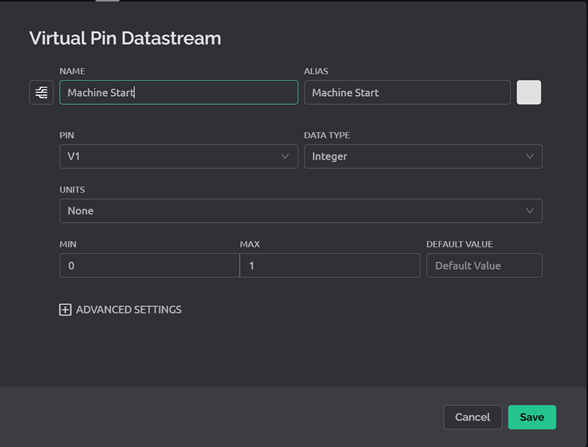Open the Units None dropdown

[x=301, y=211]
